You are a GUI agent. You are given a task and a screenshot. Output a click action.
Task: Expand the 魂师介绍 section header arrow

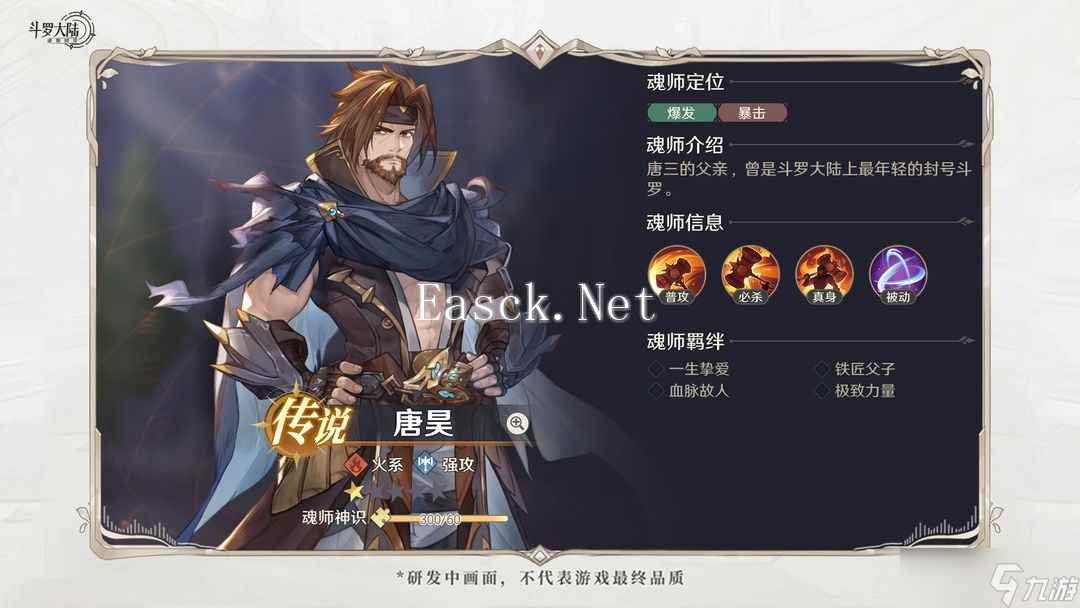pyautogui.click(x=966, y=144)
